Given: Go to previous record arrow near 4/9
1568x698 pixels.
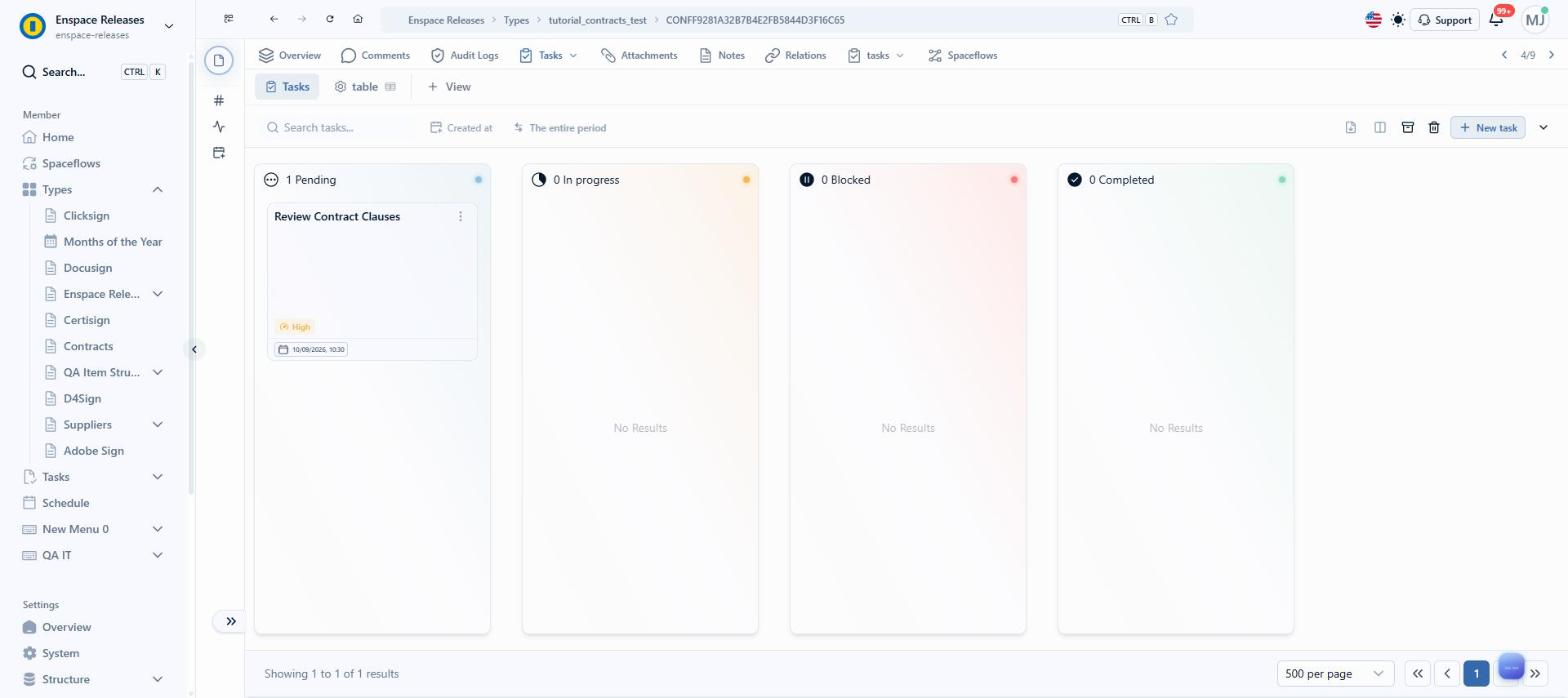Looking at the screenshot, I should (x=1504, y=55).
